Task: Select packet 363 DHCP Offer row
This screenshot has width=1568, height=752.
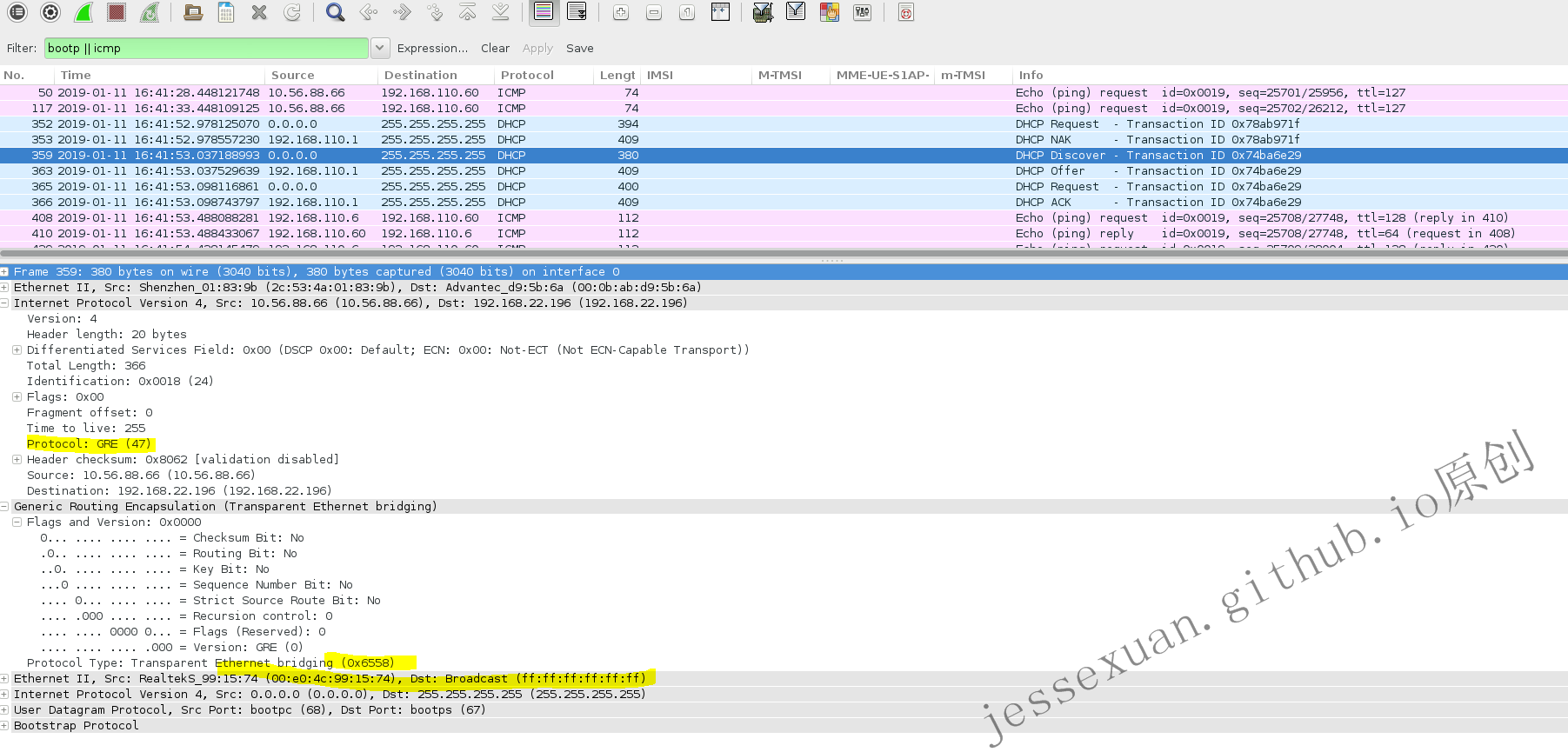Action: tap(784, 171)
